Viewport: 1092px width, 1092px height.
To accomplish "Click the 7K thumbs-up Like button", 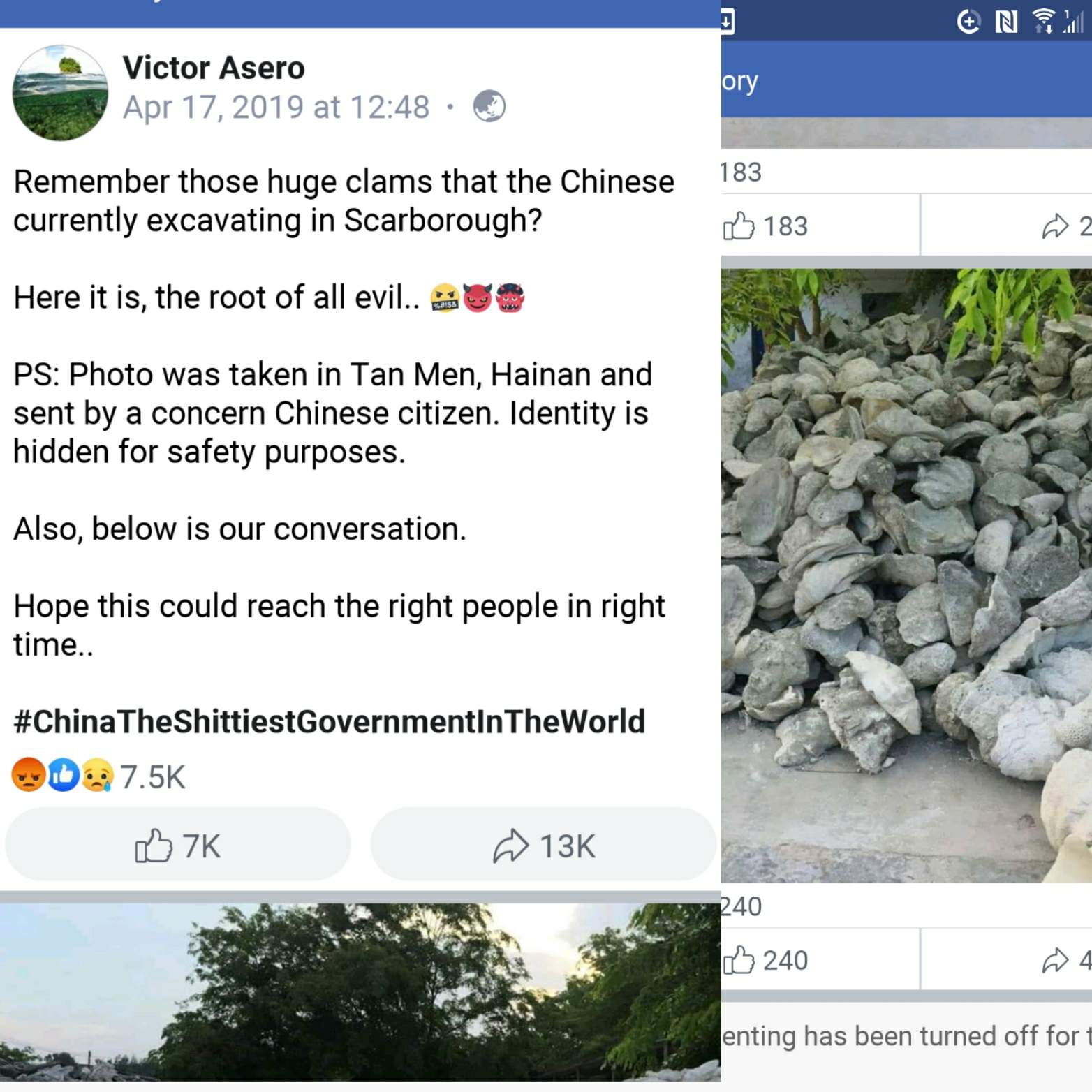I will tap(177, 846).
